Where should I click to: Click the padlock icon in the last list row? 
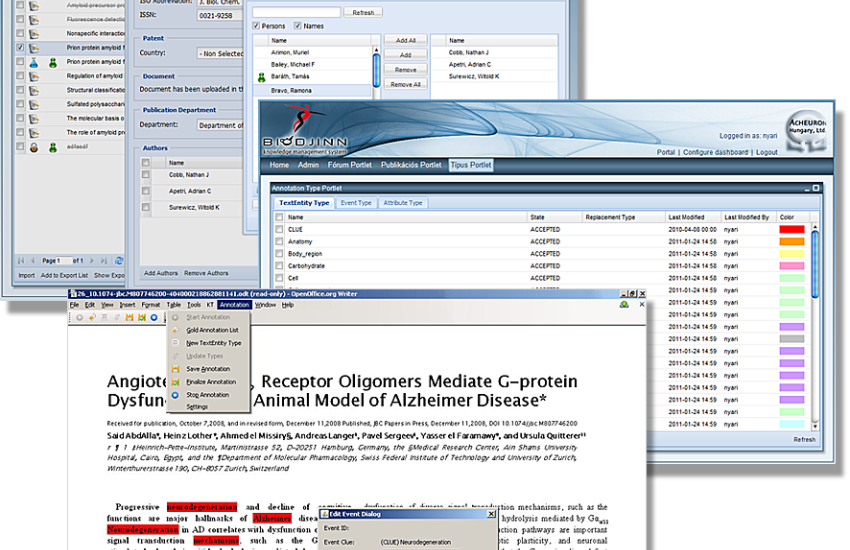[x=32, y=146]
